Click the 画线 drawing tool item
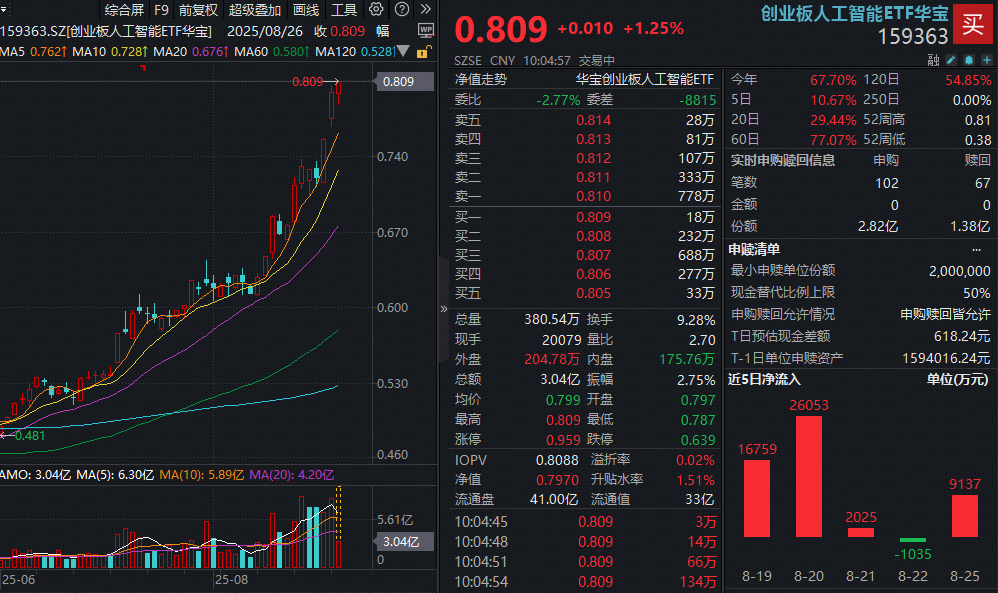This screenshot has height=593, width=998. [304, 9]
